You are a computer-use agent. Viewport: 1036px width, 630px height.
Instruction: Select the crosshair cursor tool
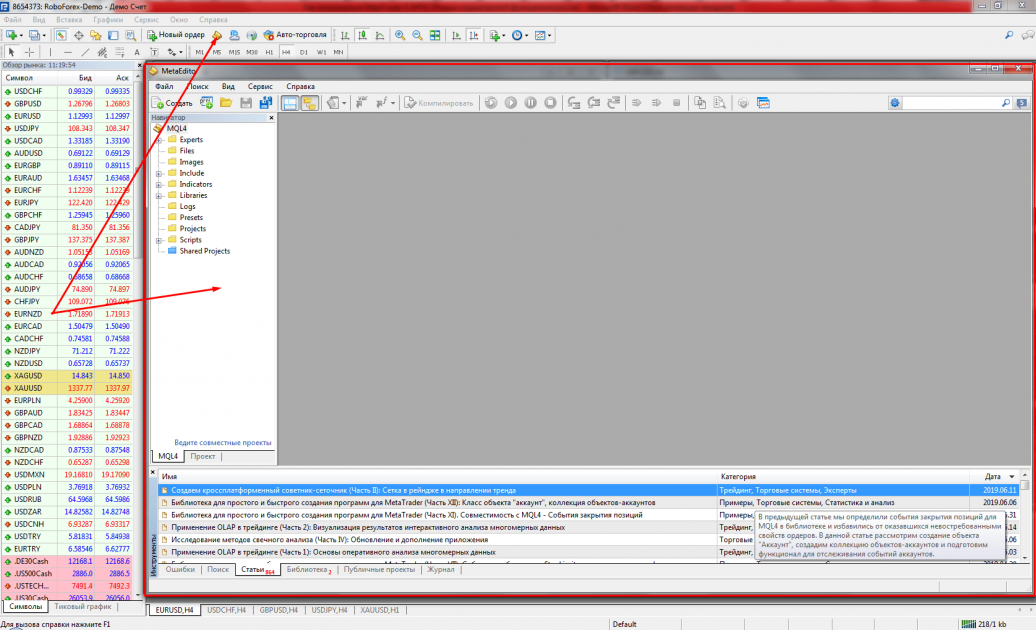tap(30, 51)
